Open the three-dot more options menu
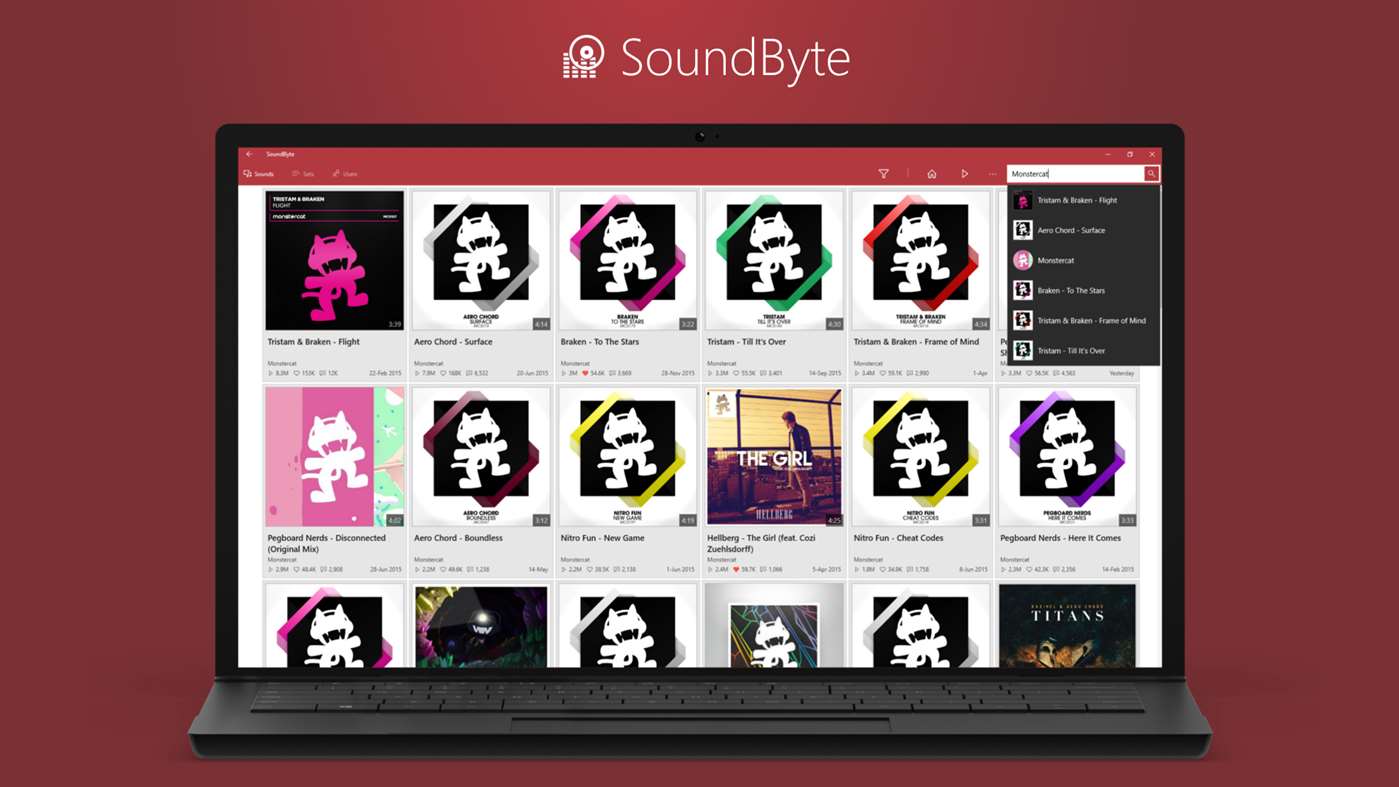This screenshot has height=787, width=1399. (993, 174)
